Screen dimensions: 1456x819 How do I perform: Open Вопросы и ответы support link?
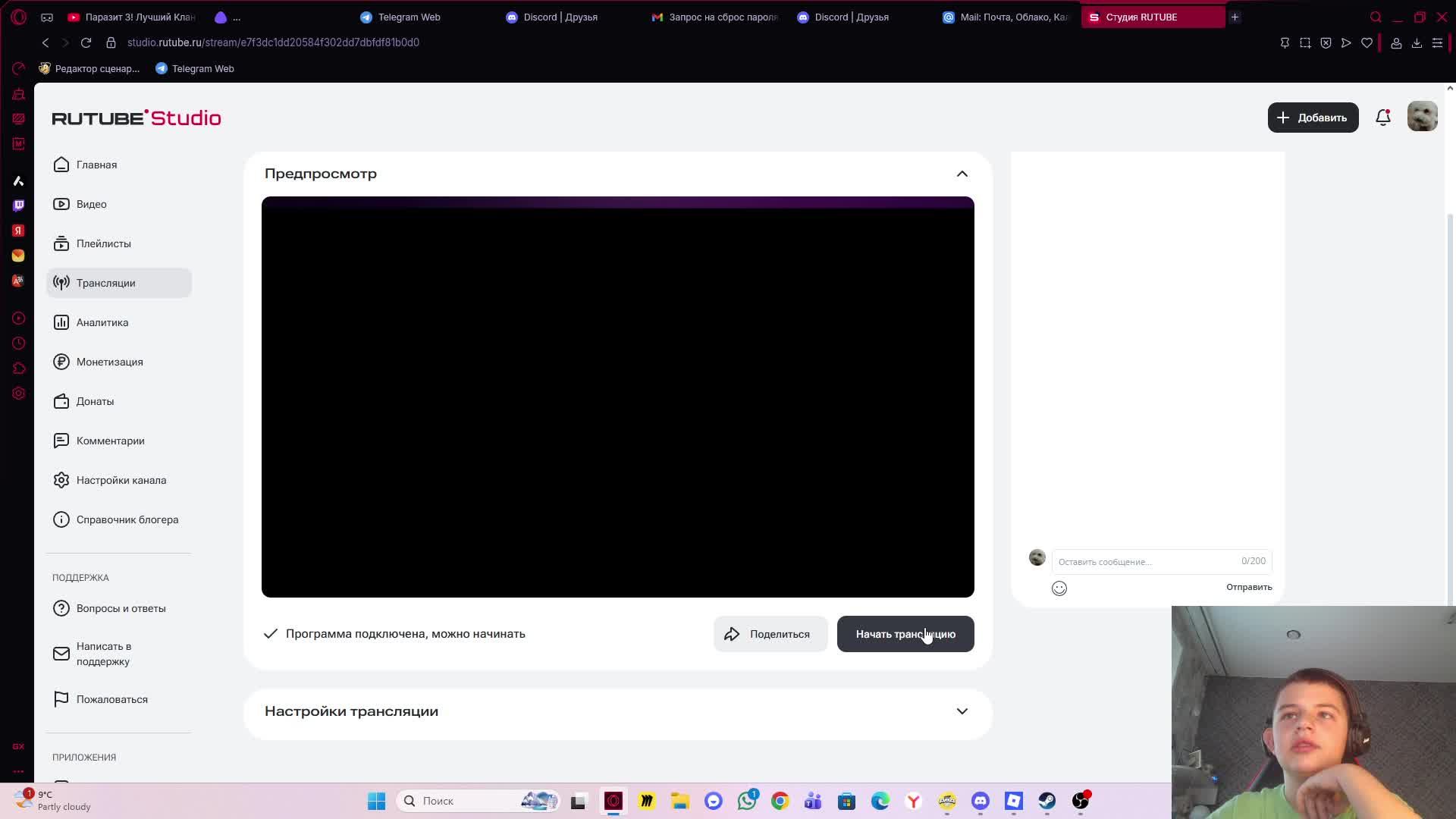click(119, 608)
